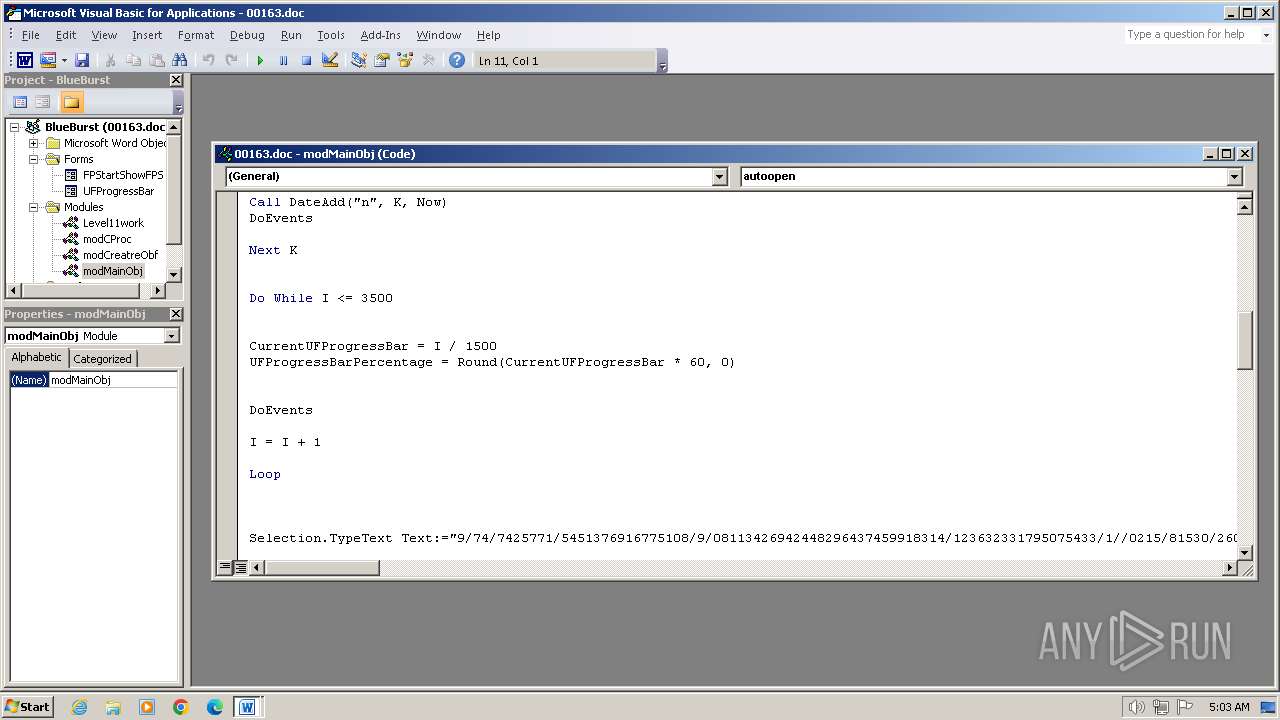Open the Properties Window toolbar icon
The image size is (1280, 720).
click(382, 60)
